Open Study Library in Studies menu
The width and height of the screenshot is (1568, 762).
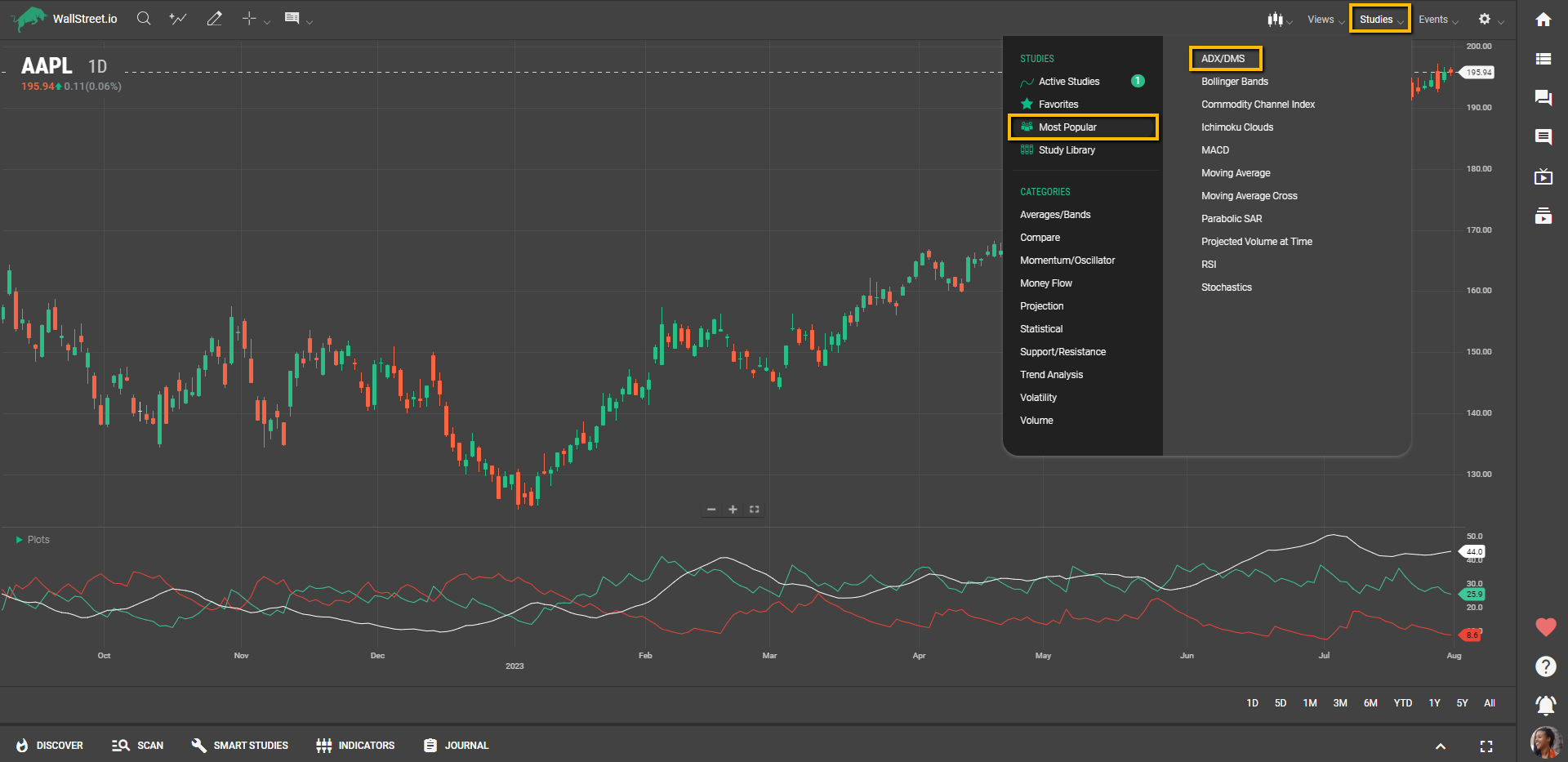[x=1066, y=150]
